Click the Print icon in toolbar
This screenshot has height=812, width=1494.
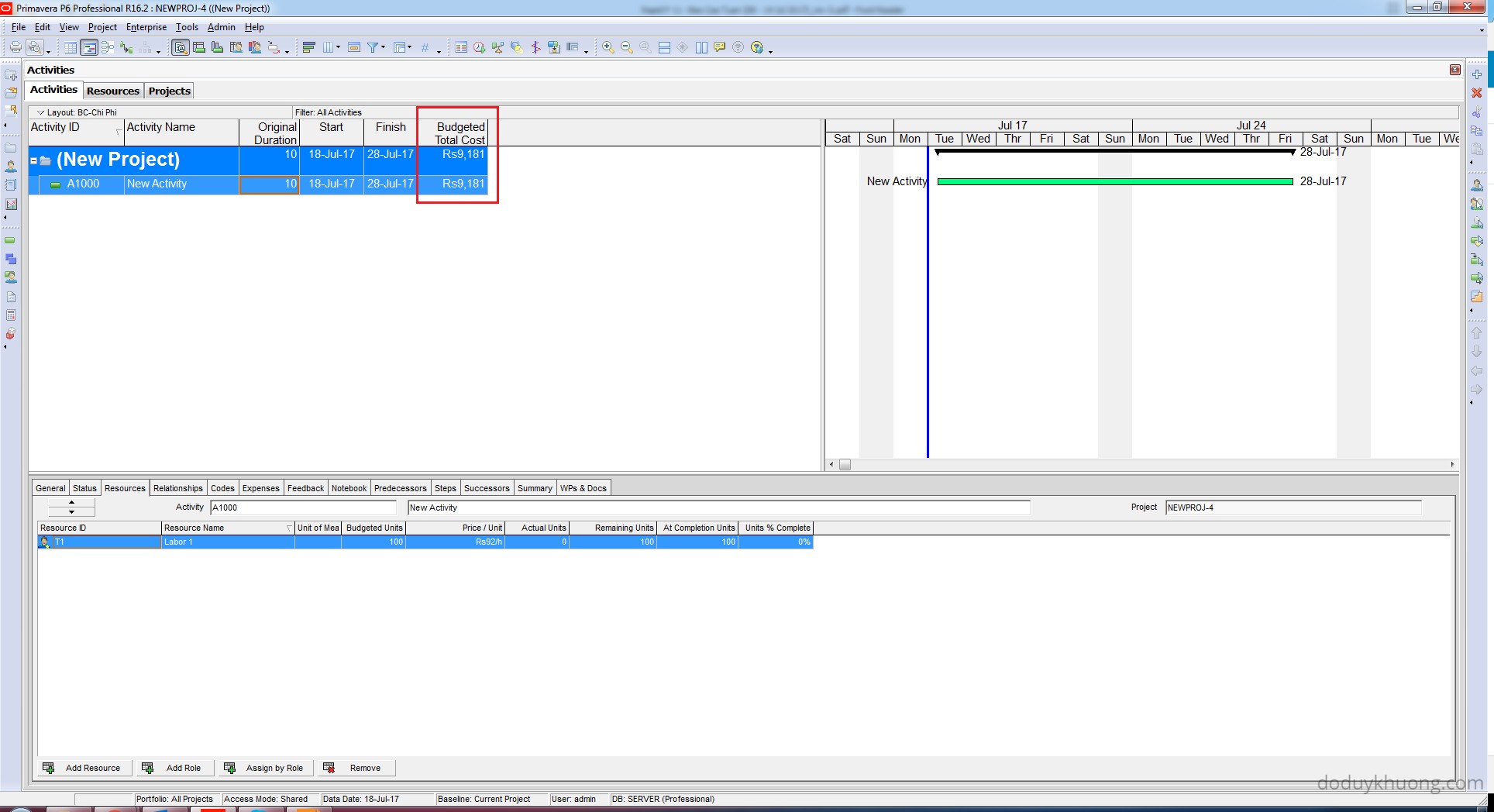[15, 48]
